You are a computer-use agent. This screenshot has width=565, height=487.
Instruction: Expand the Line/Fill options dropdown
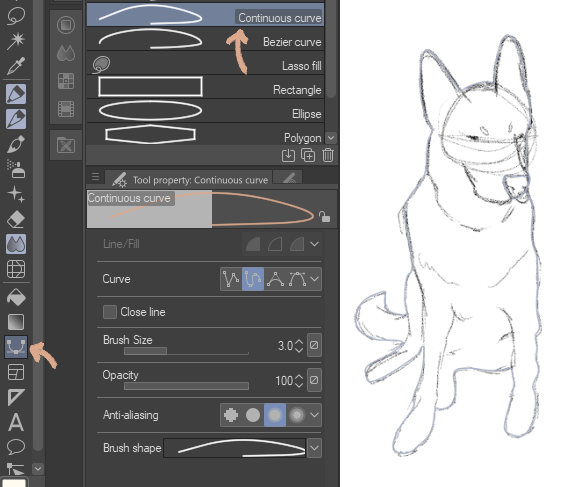coord(315,244)
